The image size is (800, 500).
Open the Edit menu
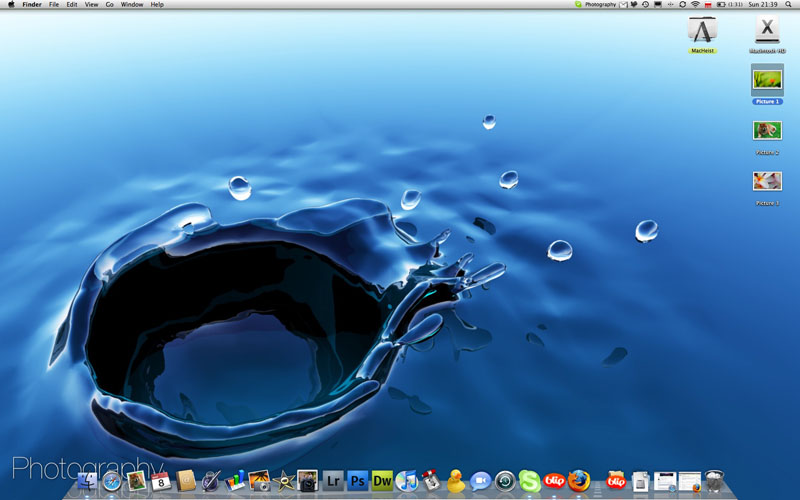pyautogui.click(x=72, y=5)
